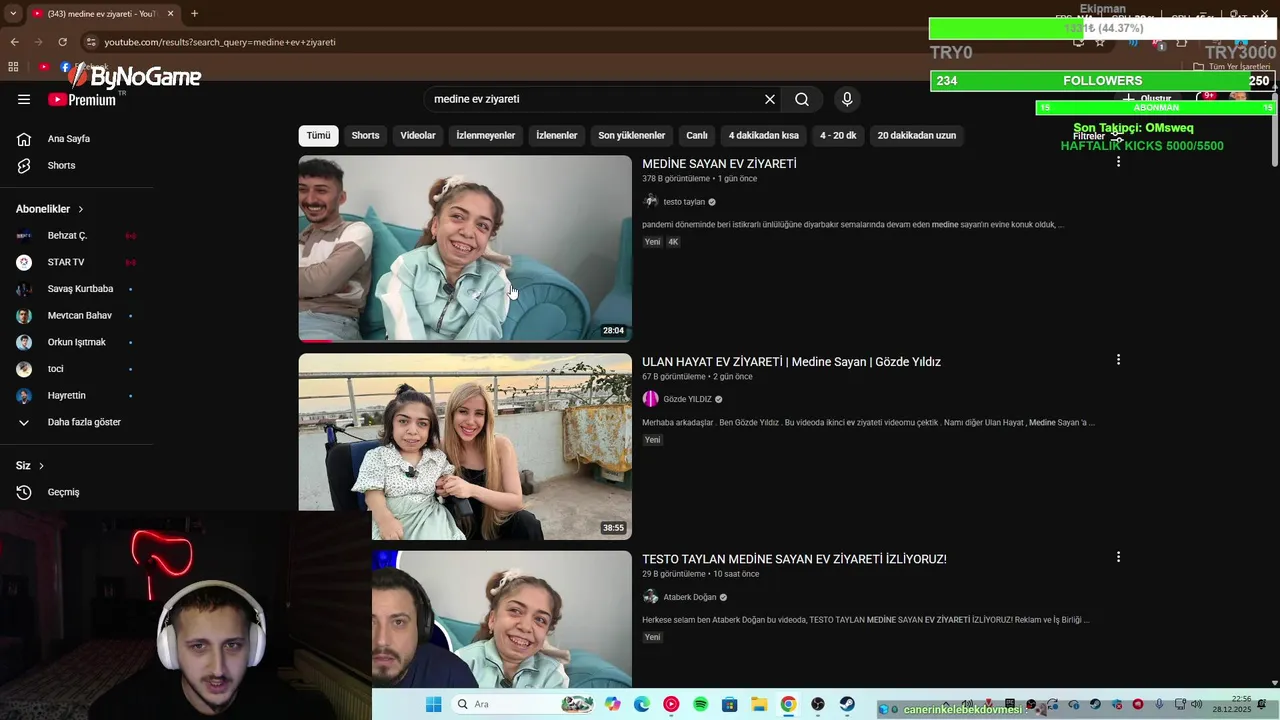Open YouTube bookmark in bookmarks bar

point(44,67)
